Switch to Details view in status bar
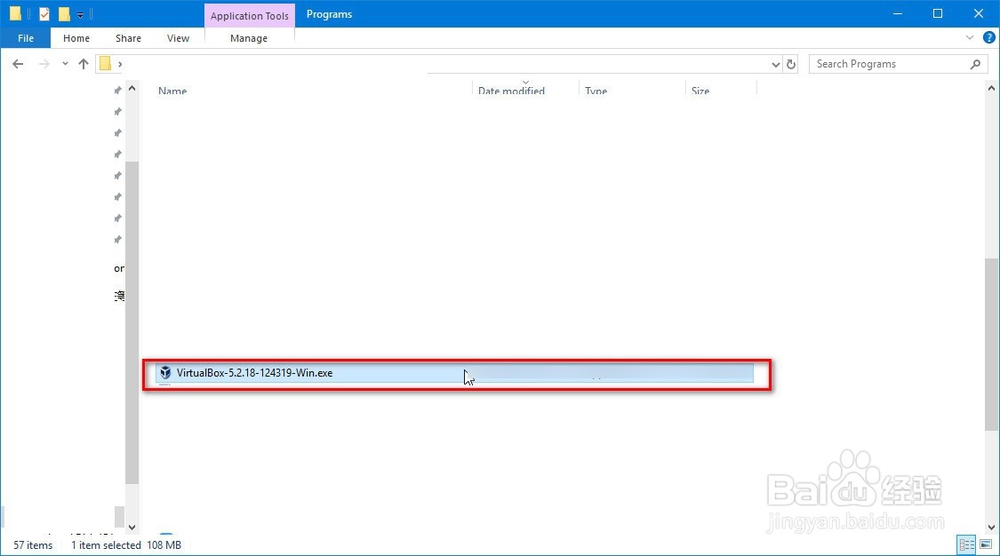The width and height of the screenshot is (1000, 556). tap(967, 545)
